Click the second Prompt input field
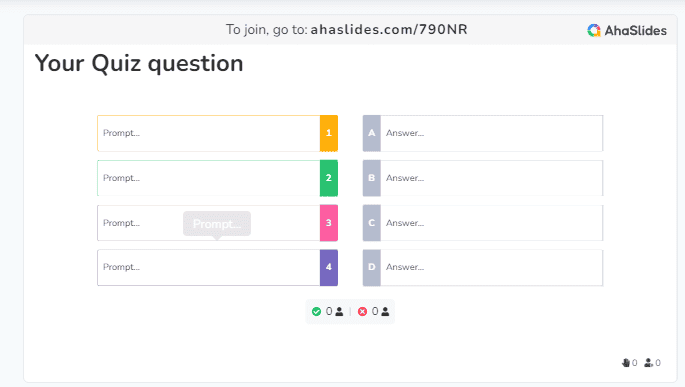Screen dimensions: 685x387 (209, 178)
